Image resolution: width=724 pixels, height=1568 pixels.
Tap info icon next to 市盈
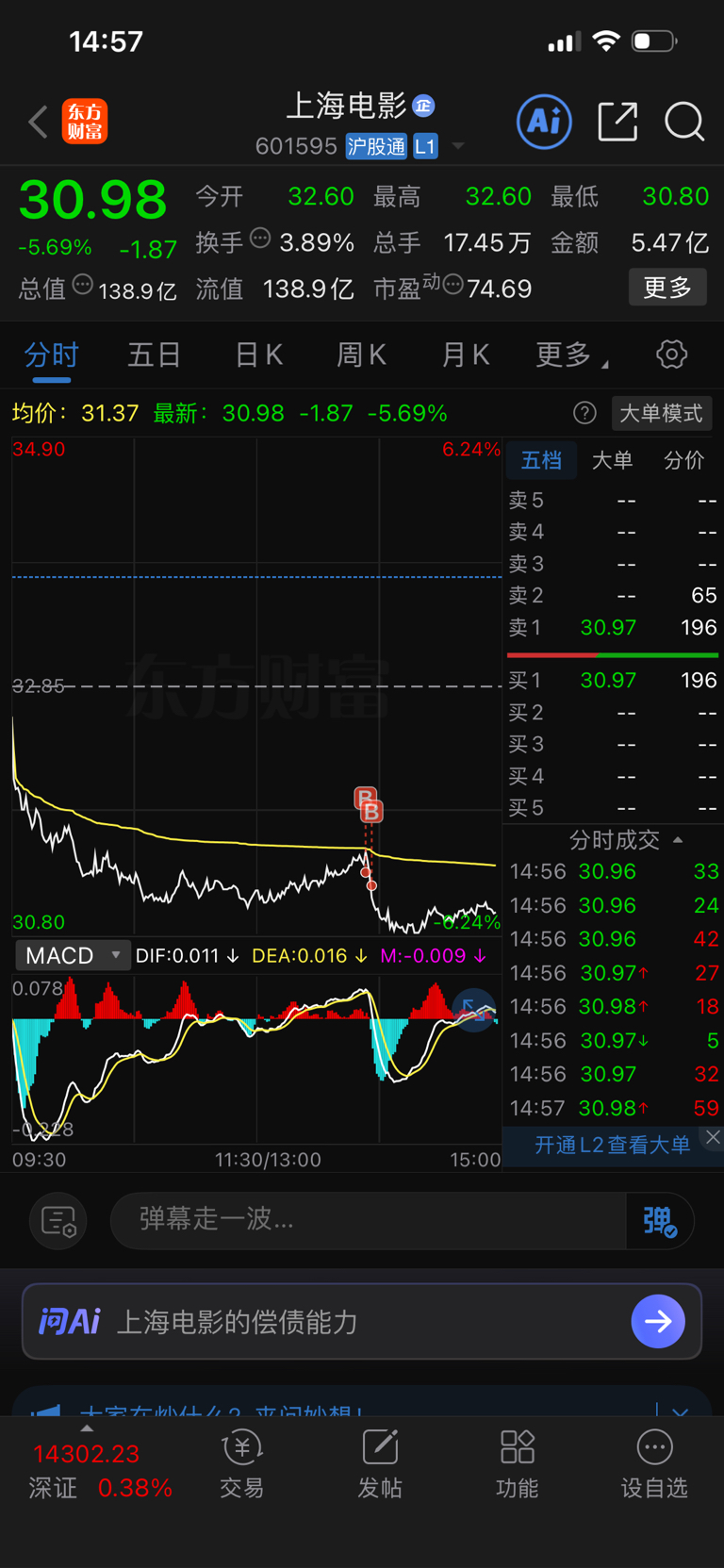coord(452,284)
